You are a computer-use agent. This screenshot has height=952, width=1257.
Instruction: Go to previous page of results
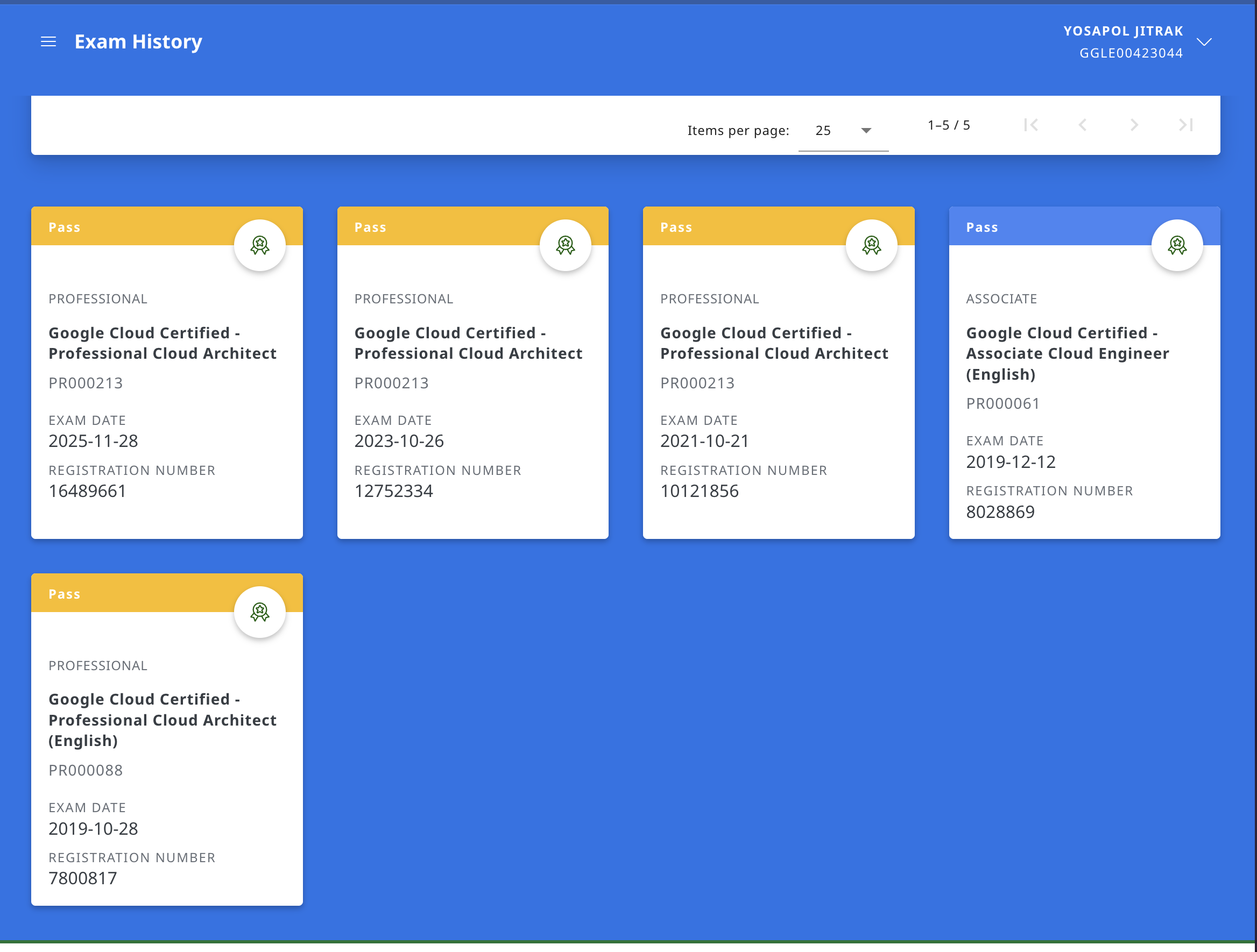(x=1083, y=125)
